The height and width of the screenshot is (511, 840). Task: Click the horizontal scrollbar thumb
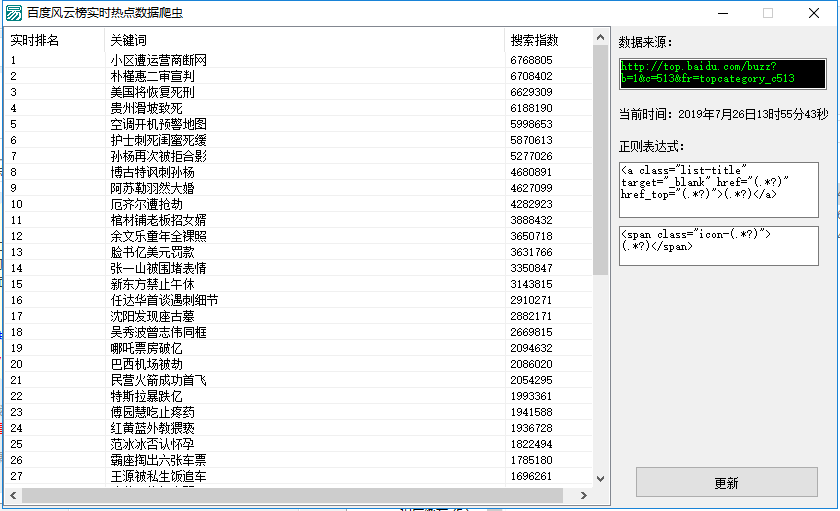(x=292, y=495)
